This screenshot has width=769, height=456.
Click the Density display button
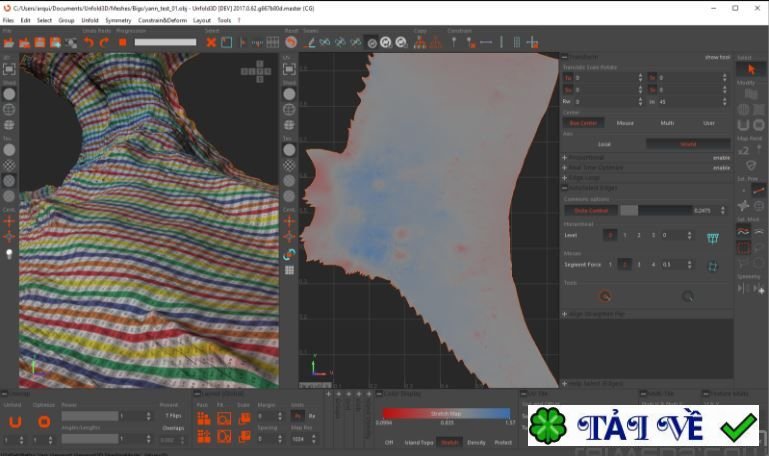[476, 441]
